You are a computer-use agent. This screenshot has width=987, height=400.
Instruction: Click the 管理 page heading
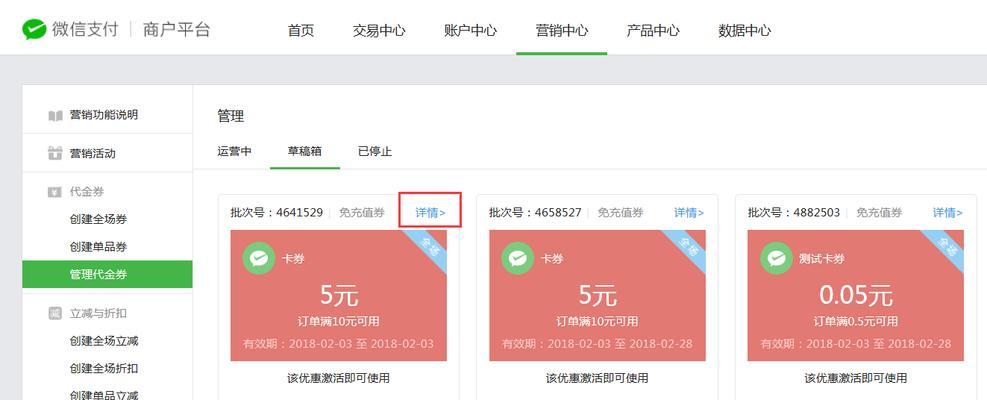230,116
